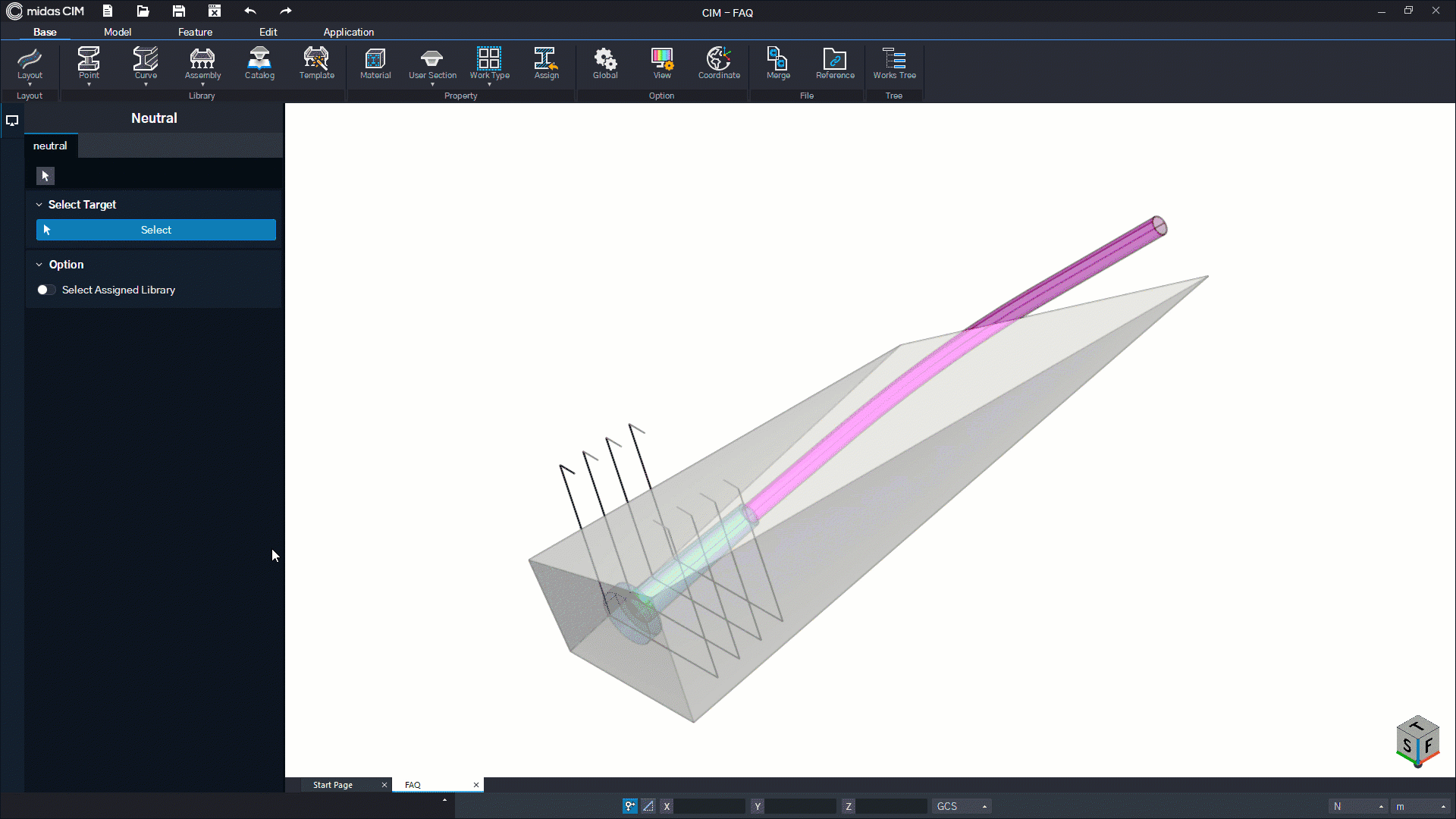Click the cursor selection icon under neutral tab
Screen dimensions: 1456x819
tap(45, 176)
